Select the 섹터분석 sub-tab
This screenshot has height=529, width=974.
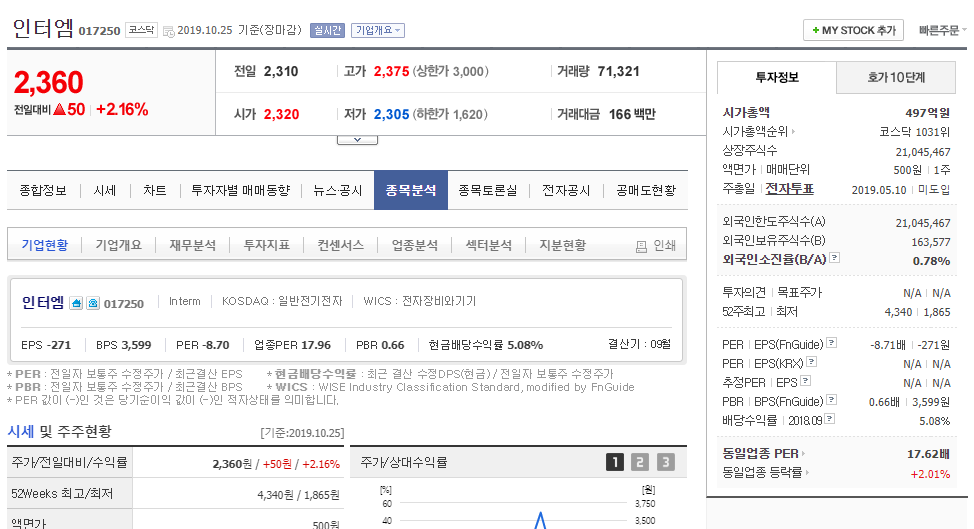point(488,245)
